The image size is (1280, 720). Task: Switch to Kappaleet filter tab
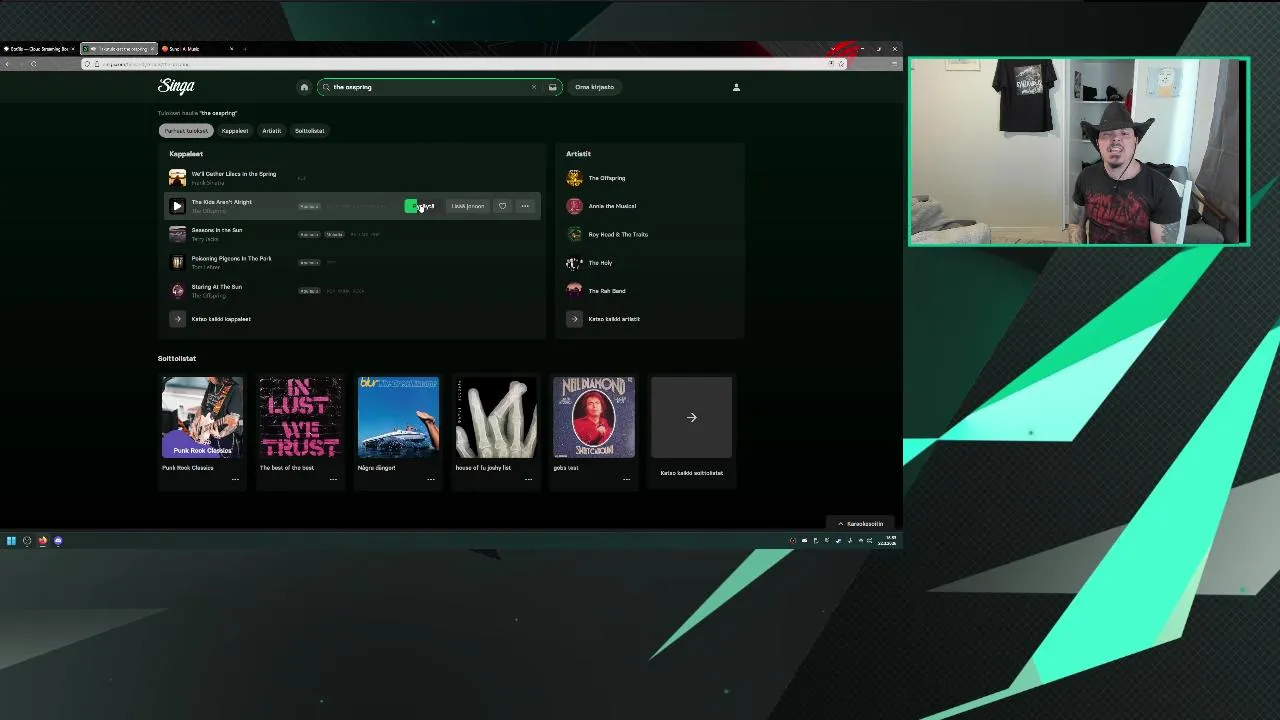234,131
